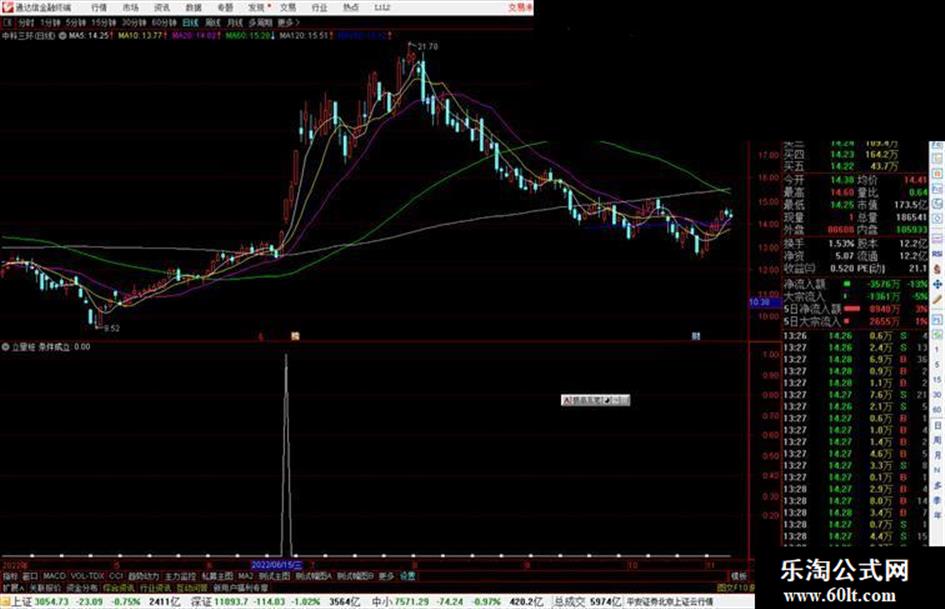
Task: Expand the 扩展 panel
Action: tap(13, 587)
